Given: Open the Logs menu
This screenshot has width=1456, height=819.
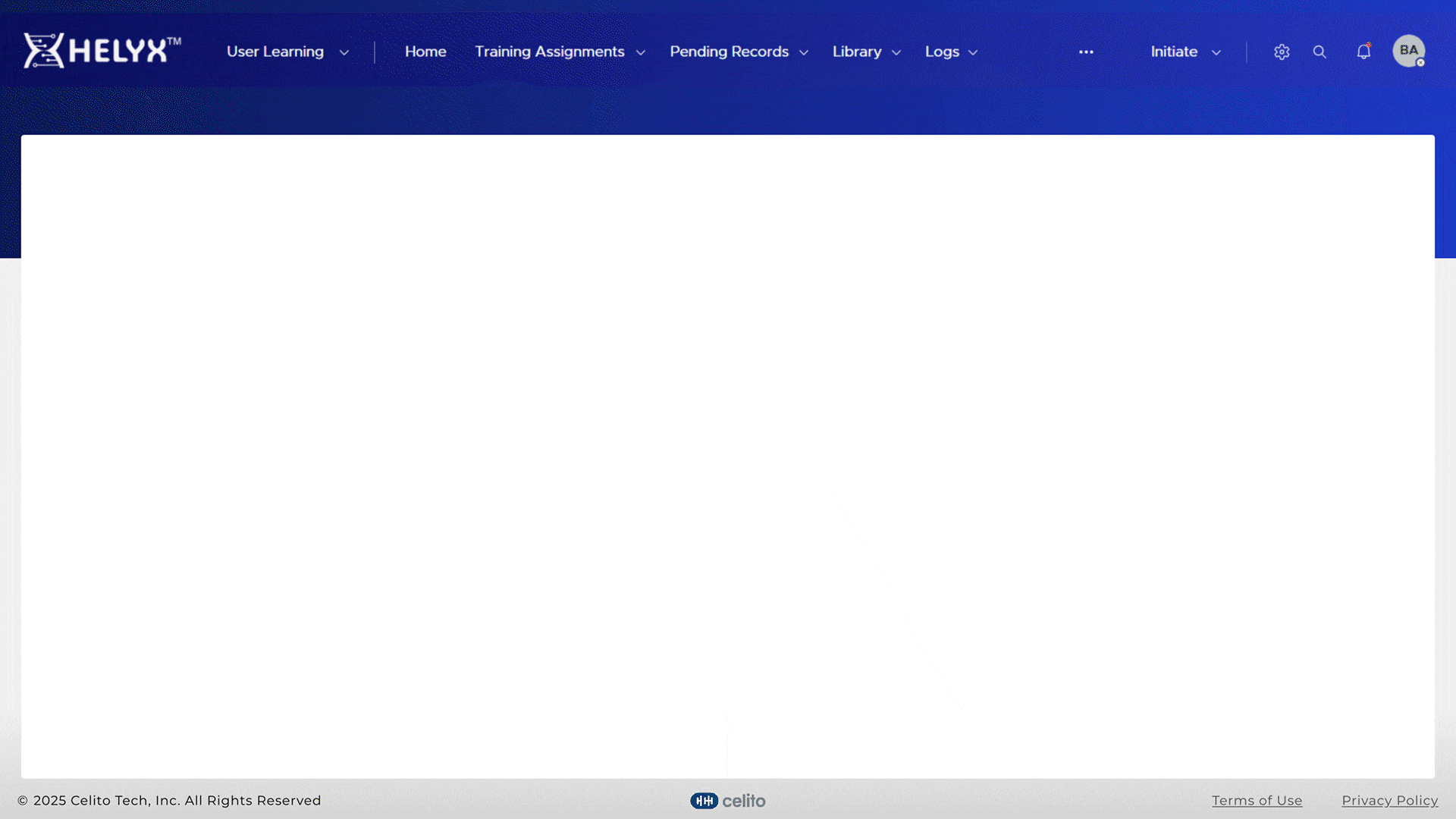Looking at the screenshot, I should pyautogui.click(x=942, y=52).
